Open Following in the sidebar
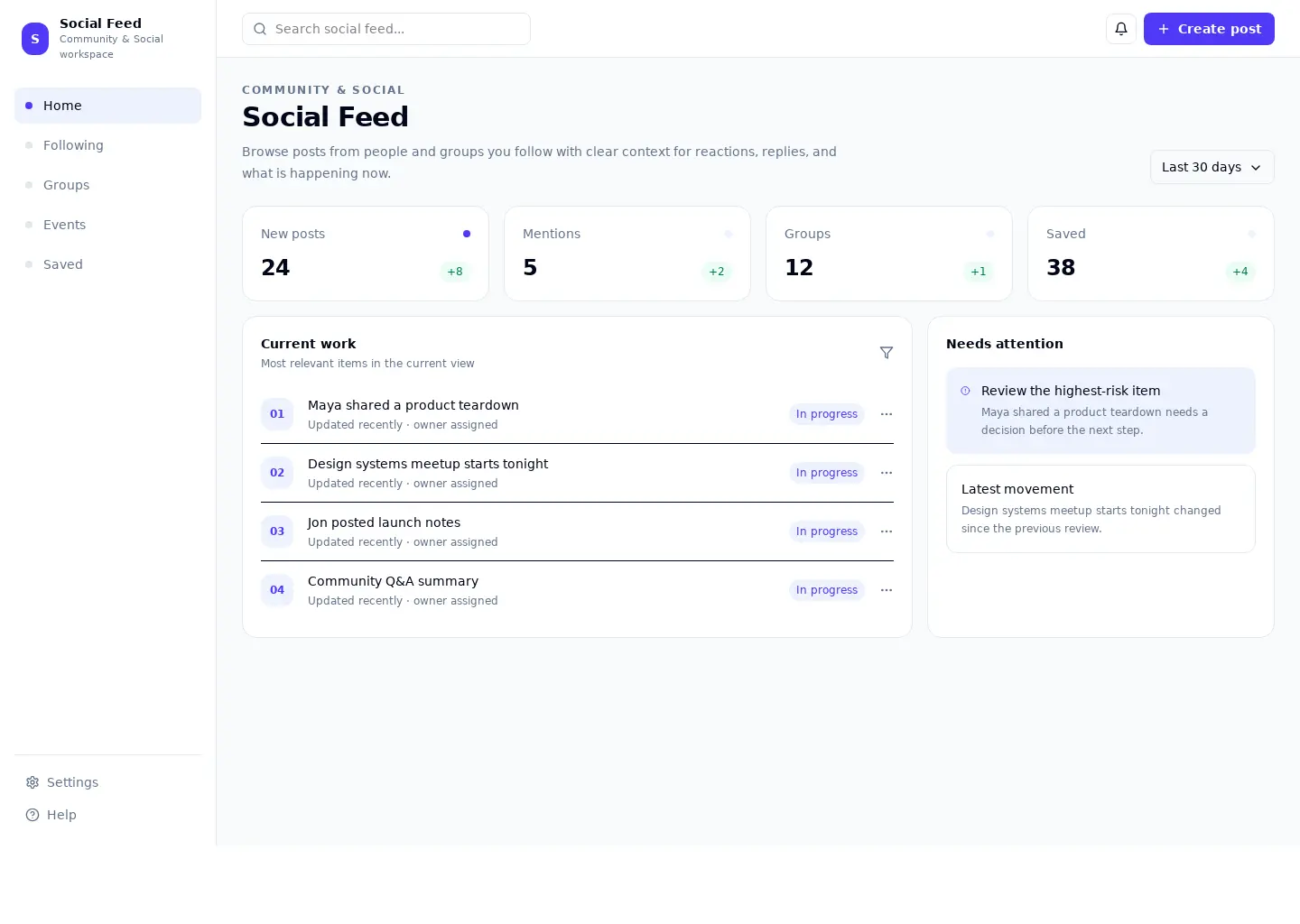 (107, 145)
